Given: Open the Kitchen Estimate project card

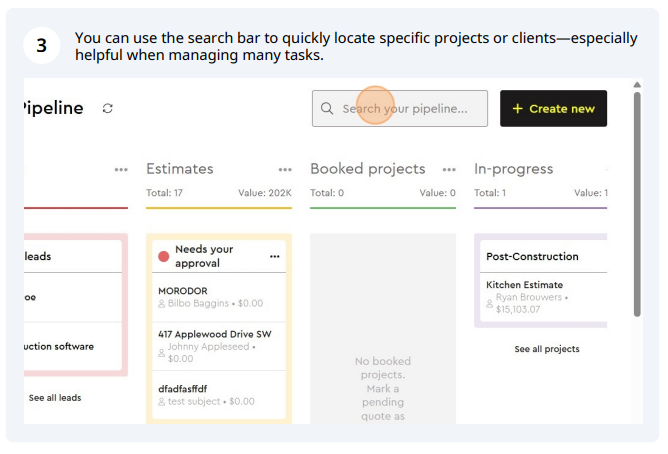Looking at the screenshot, I should point(544,297).
